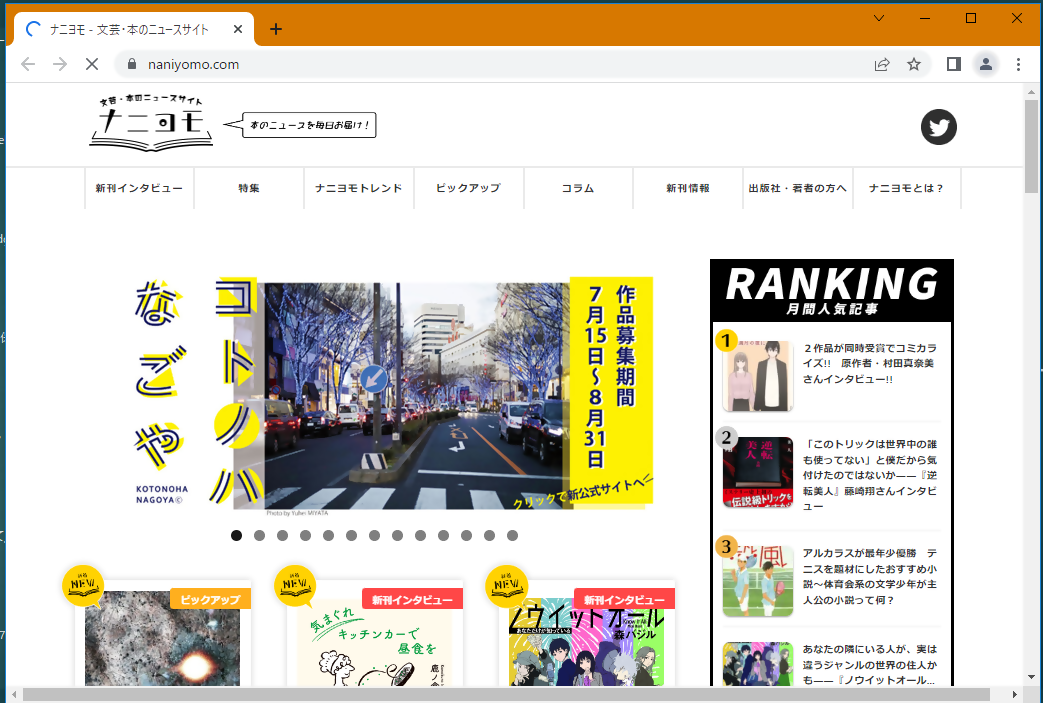Click the ピックアップ label on first card
1043x703 pixels.
210,599
